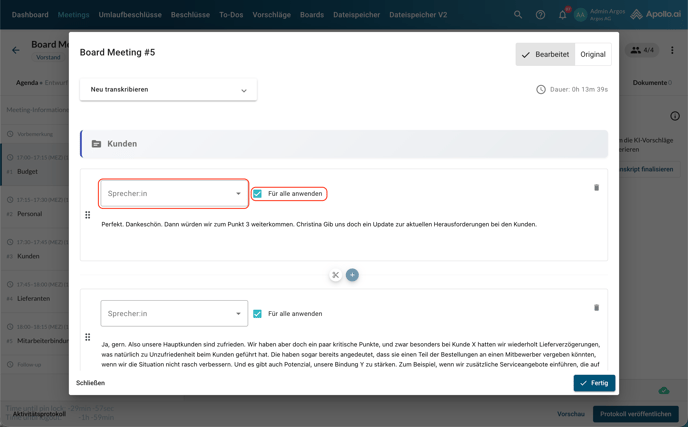The width and height of the screenshot is (688, 427).
Task: Click the Fertig button
Action: [593, 383]
